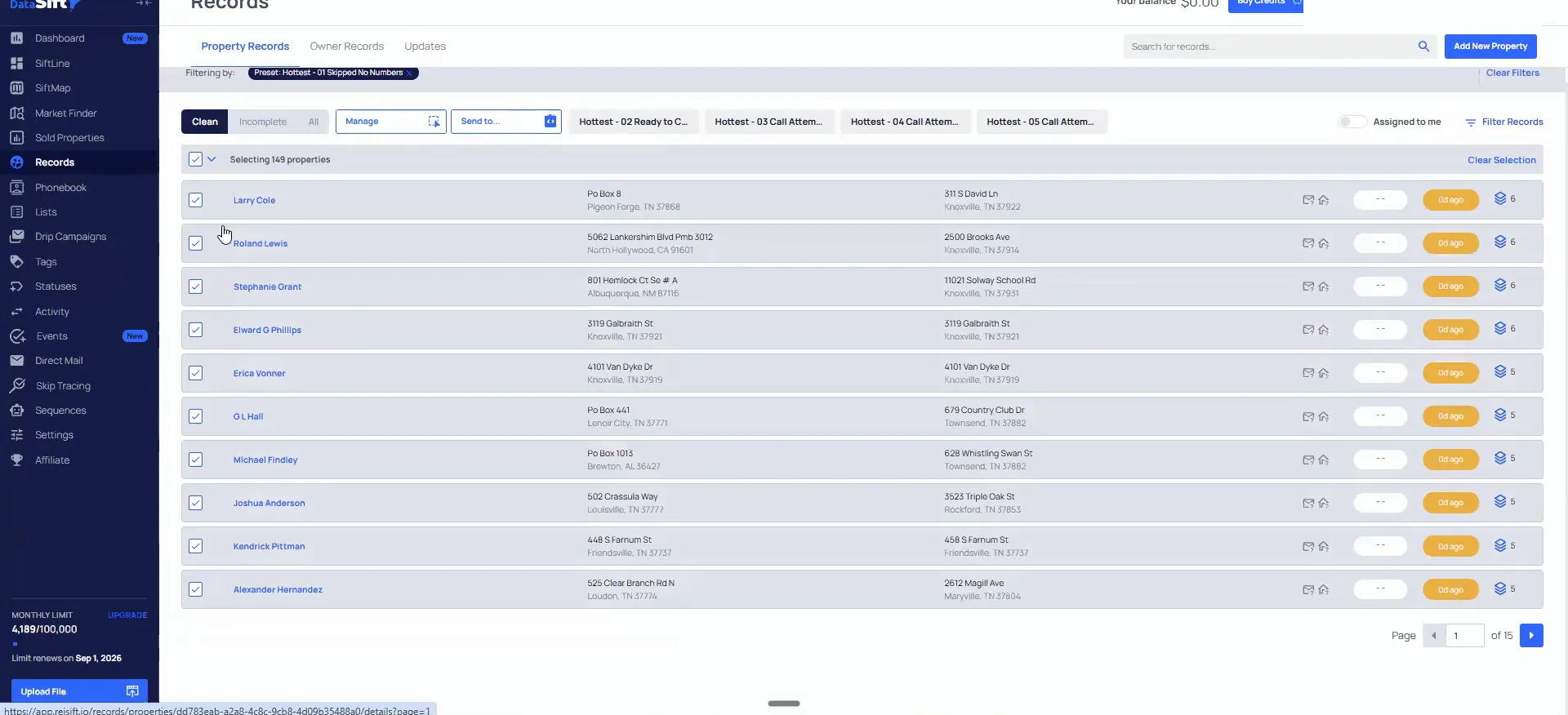Switch to the Updates tab
This screenshot has height=715, width=1568.
425,47
